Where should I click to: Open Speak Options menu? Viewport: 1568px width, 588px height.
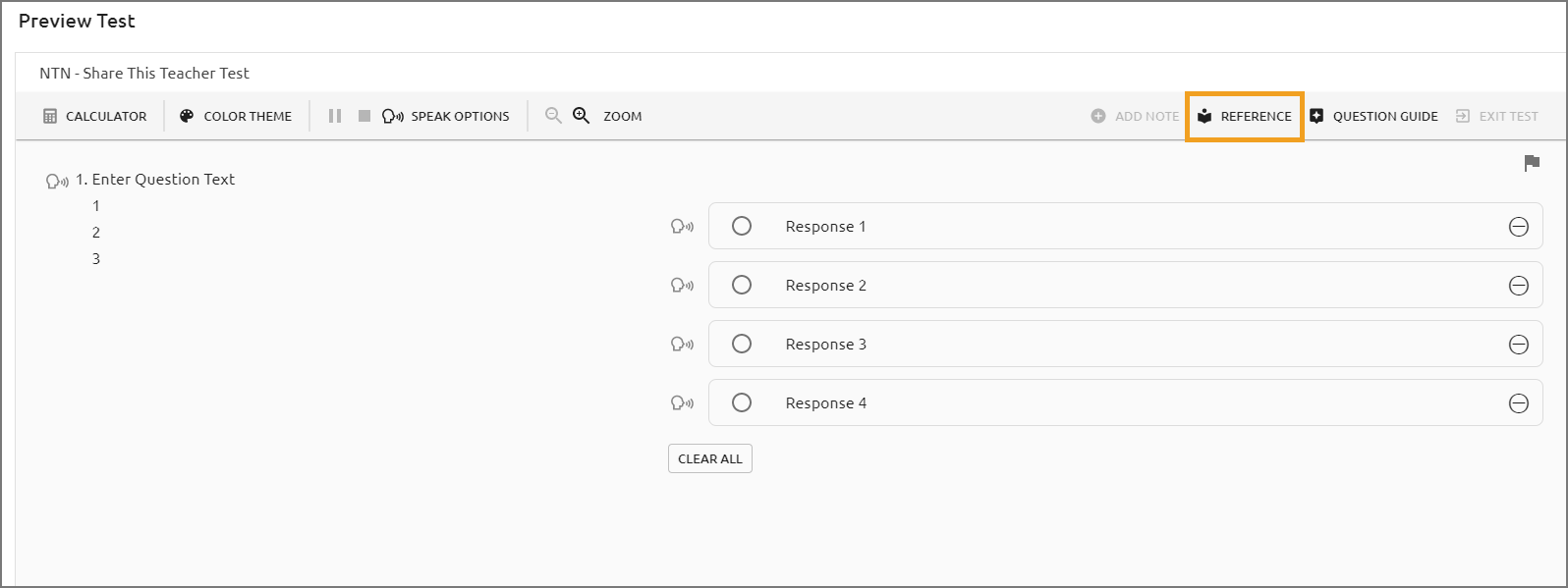point(446,116)
